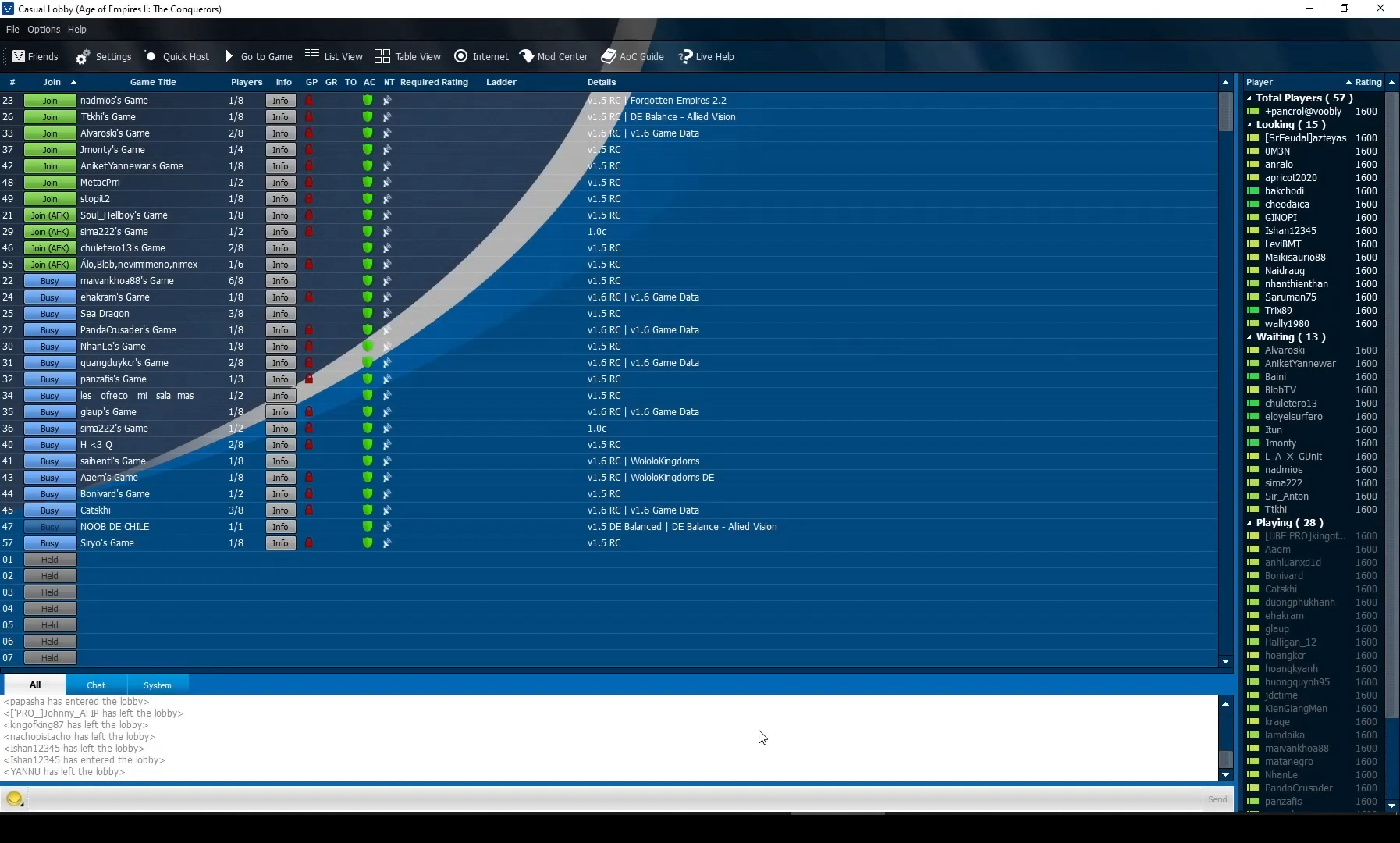Click the Go to Game button

259,56
